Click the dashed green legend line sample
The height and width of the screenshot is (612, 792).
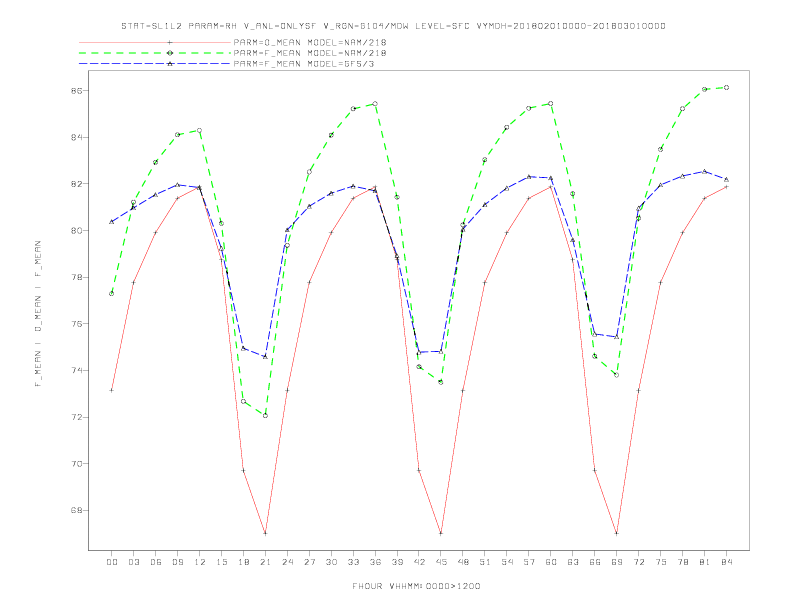[155, 53]
